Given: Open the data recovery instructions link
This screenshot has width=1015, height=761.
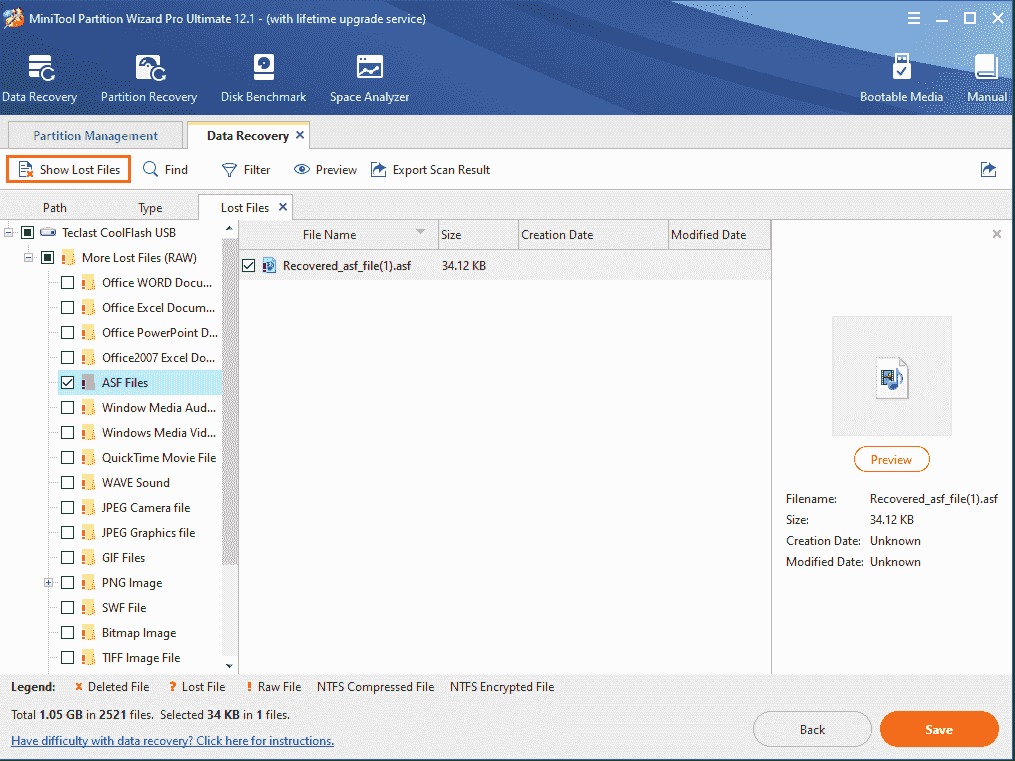Looking at the screenshot, I should click(172, 740).
